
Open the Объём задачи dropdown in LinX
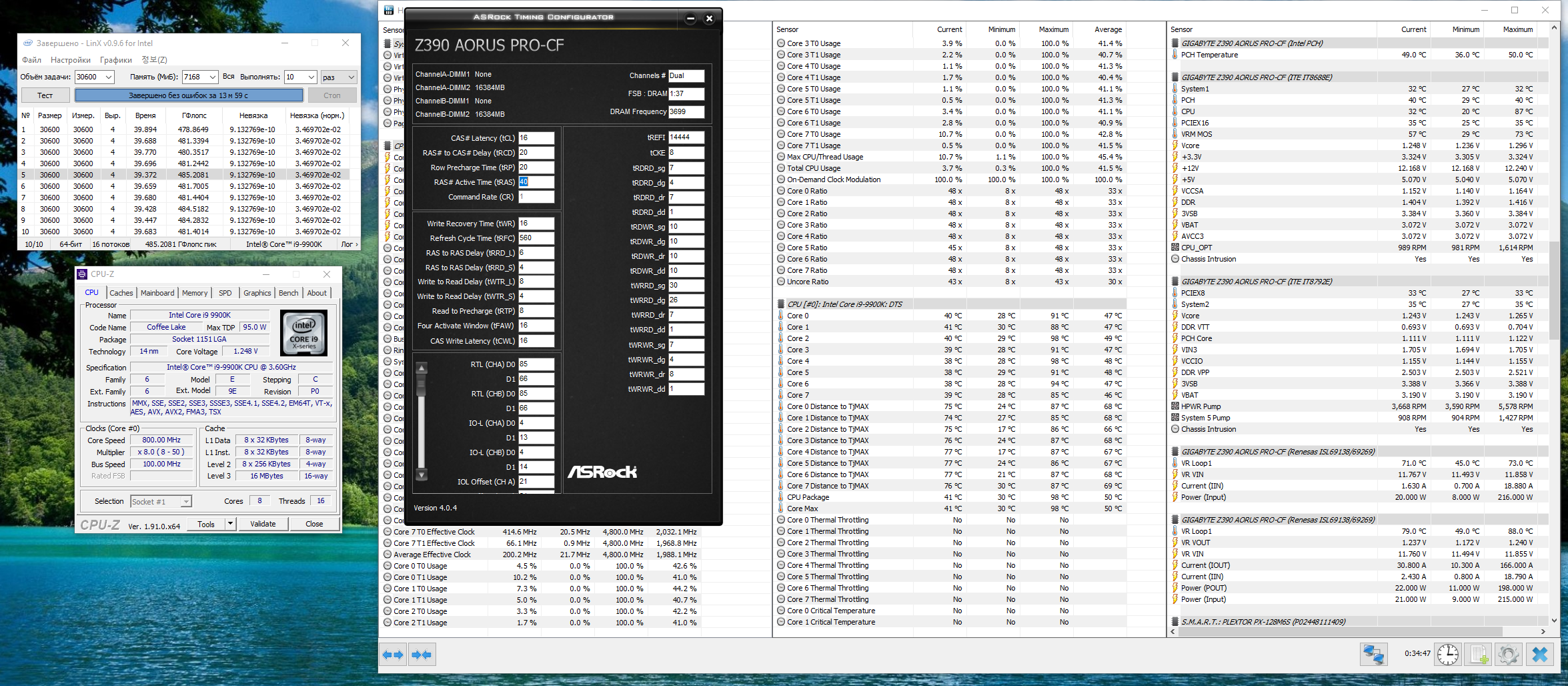[109, 77]
